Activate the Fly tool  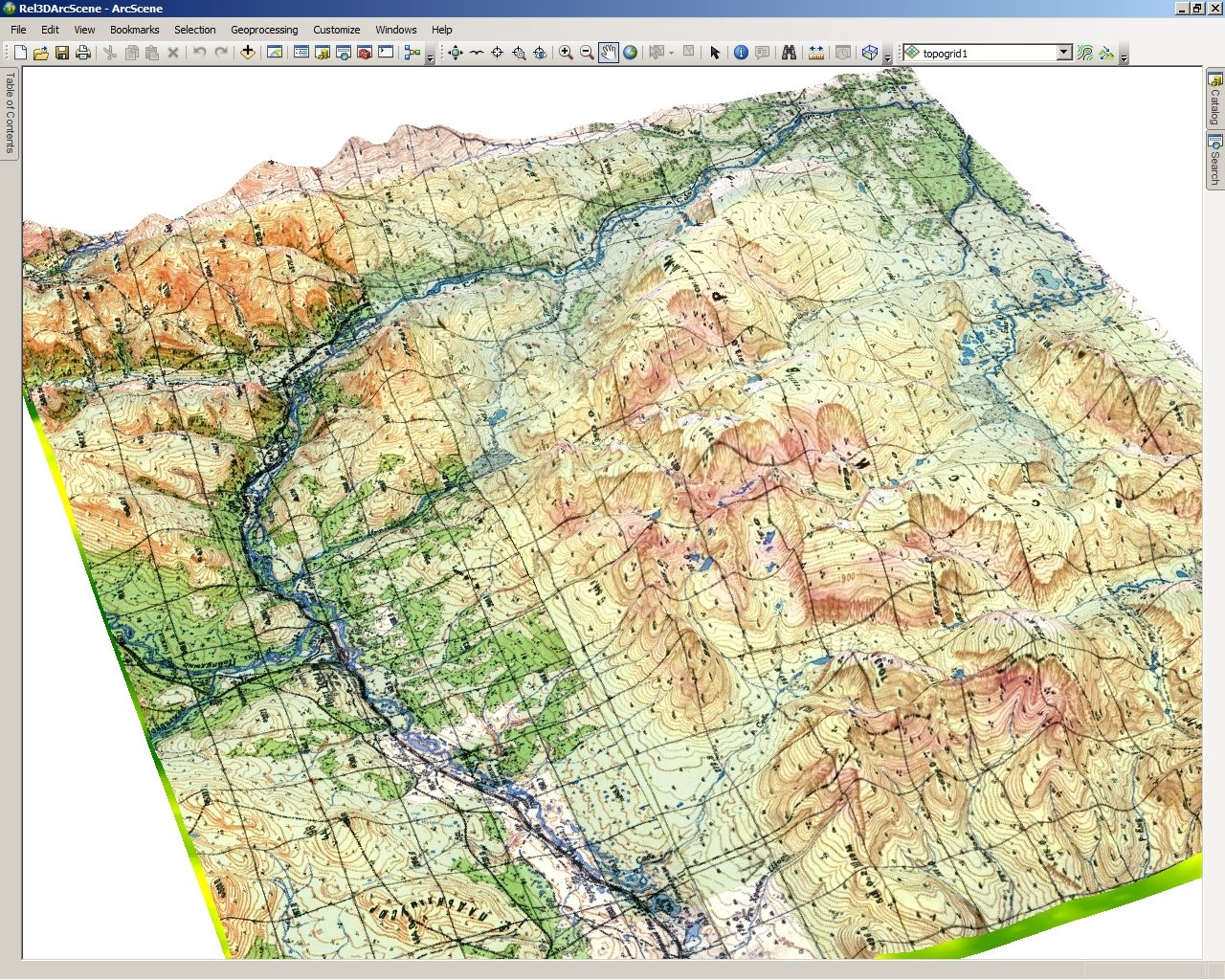[x=476, y=53]
